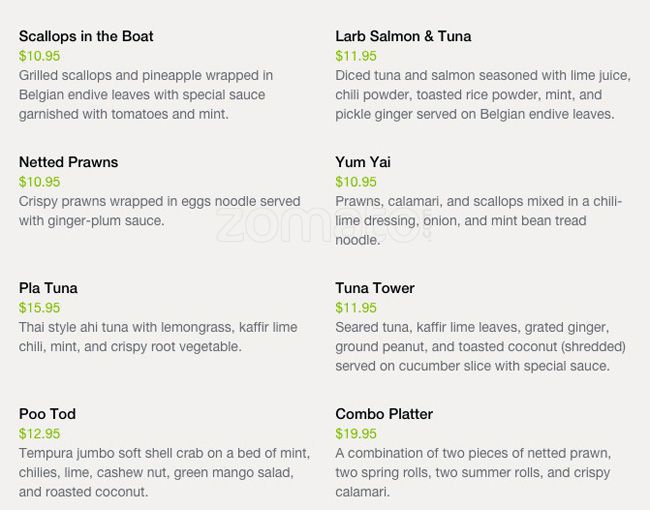The width and height of the screenshot is (650, 510).
Task: Click the $15.95 Pla Tuna price
Action: pyautogui.click(x=40, y=308)
